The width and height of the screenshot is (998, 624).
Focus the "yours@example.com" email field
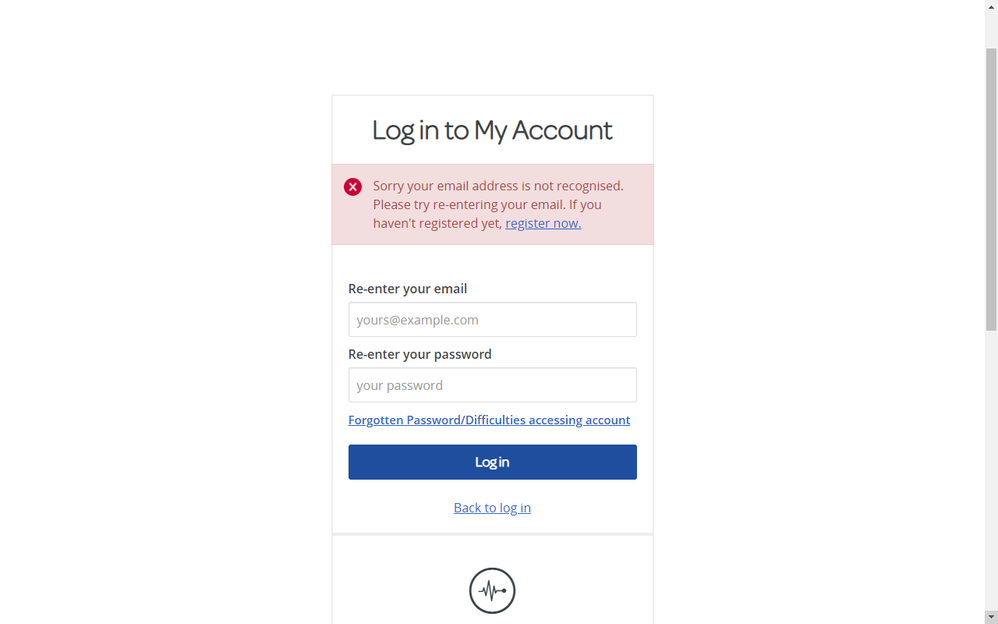point(492,320)
